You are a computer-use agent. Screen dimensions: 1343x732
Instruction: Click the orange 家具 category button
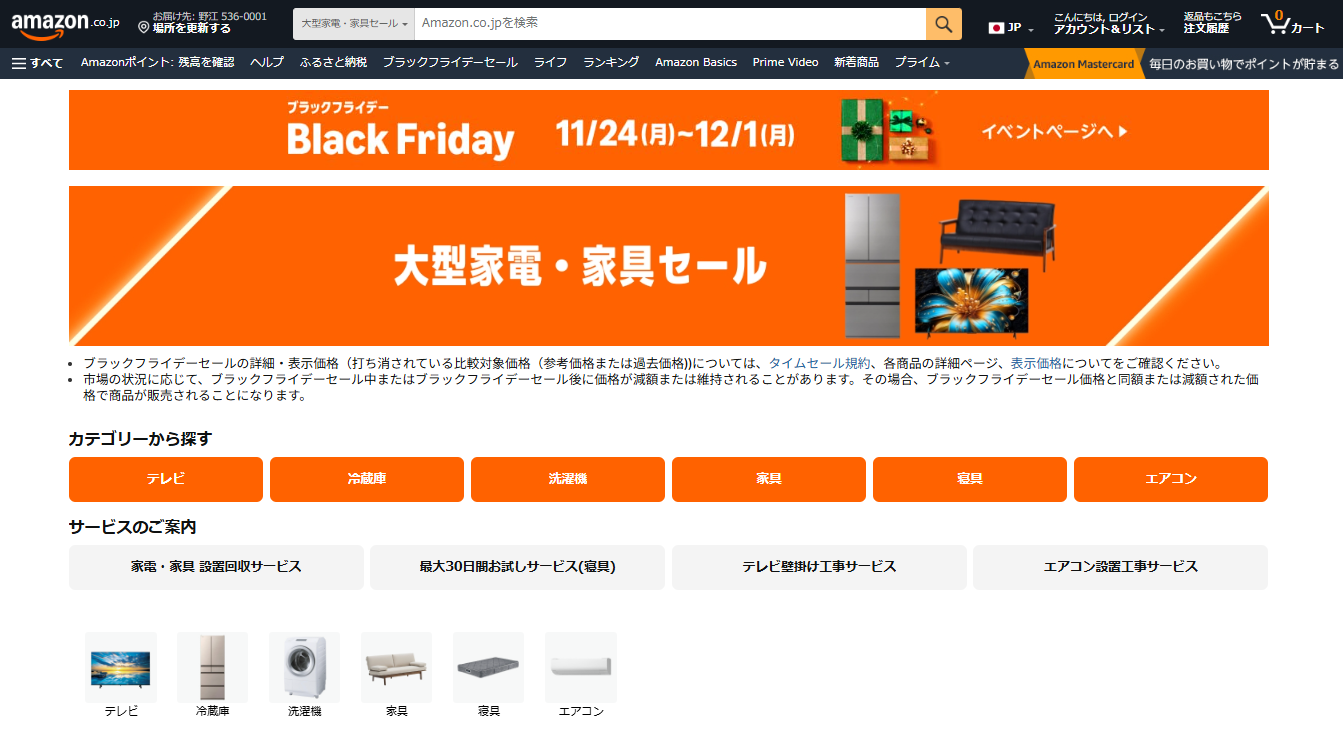(769, 479)
